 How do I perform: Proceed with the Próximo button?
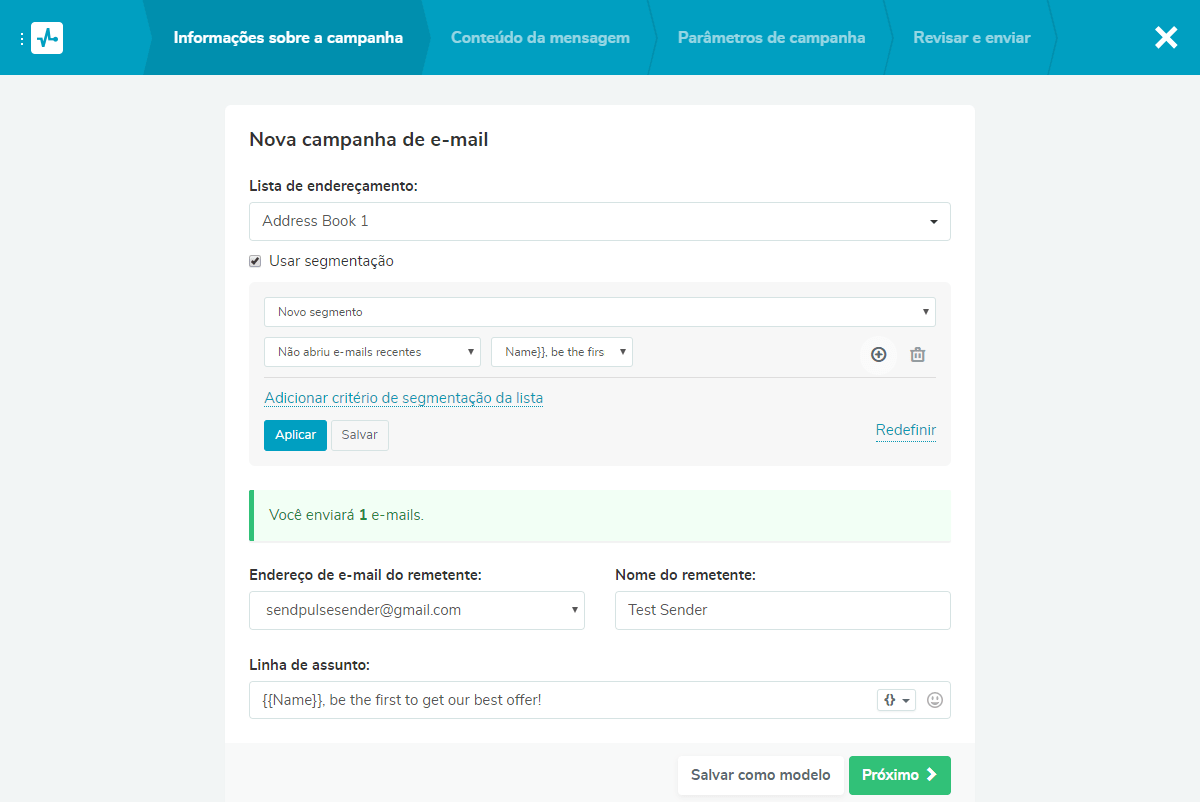[x=900, y=775]
